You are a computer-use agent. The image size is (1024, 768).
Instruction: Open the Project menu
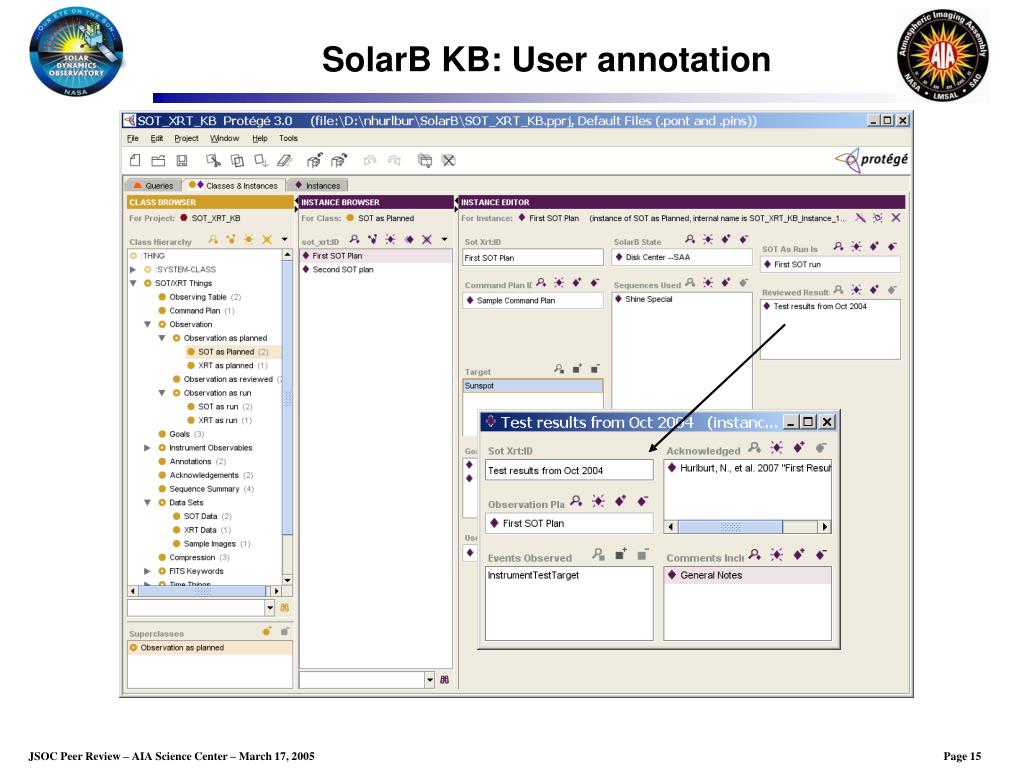[x=186, y=138]
